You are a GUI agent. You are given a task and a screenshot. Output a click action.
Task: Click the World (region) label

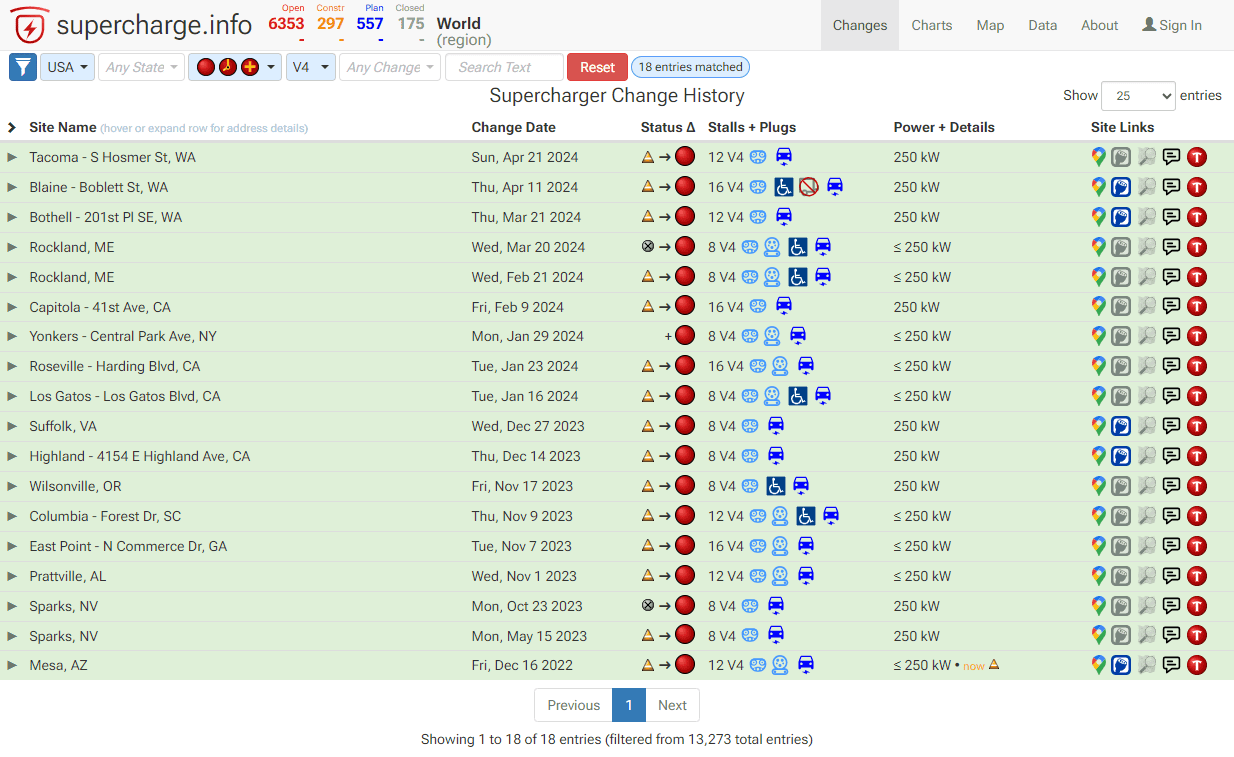[464, 31]
